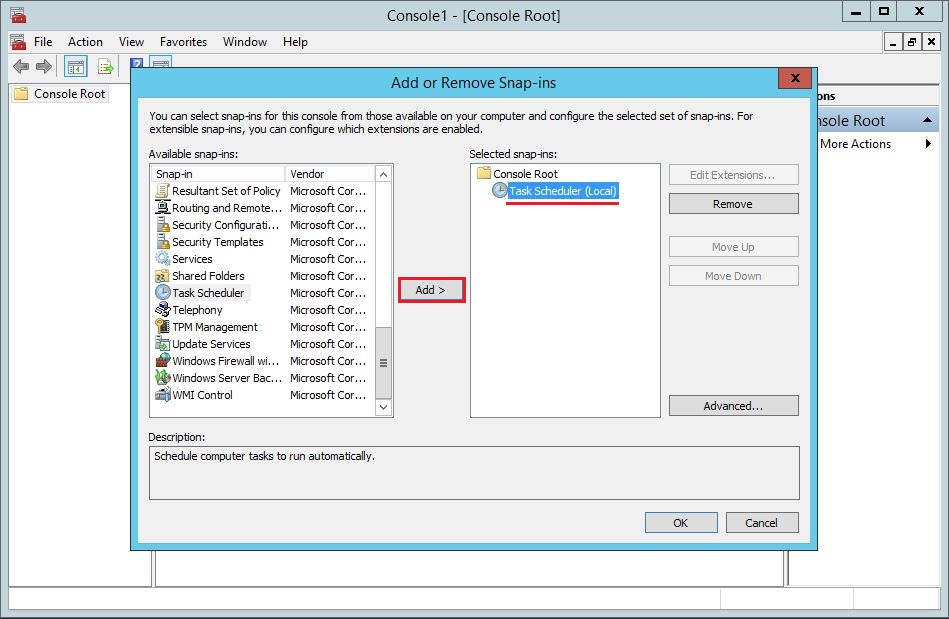949x619 pixels.
Task: Click the Export List toolbar icon
Action: click(x=106, y=67)
